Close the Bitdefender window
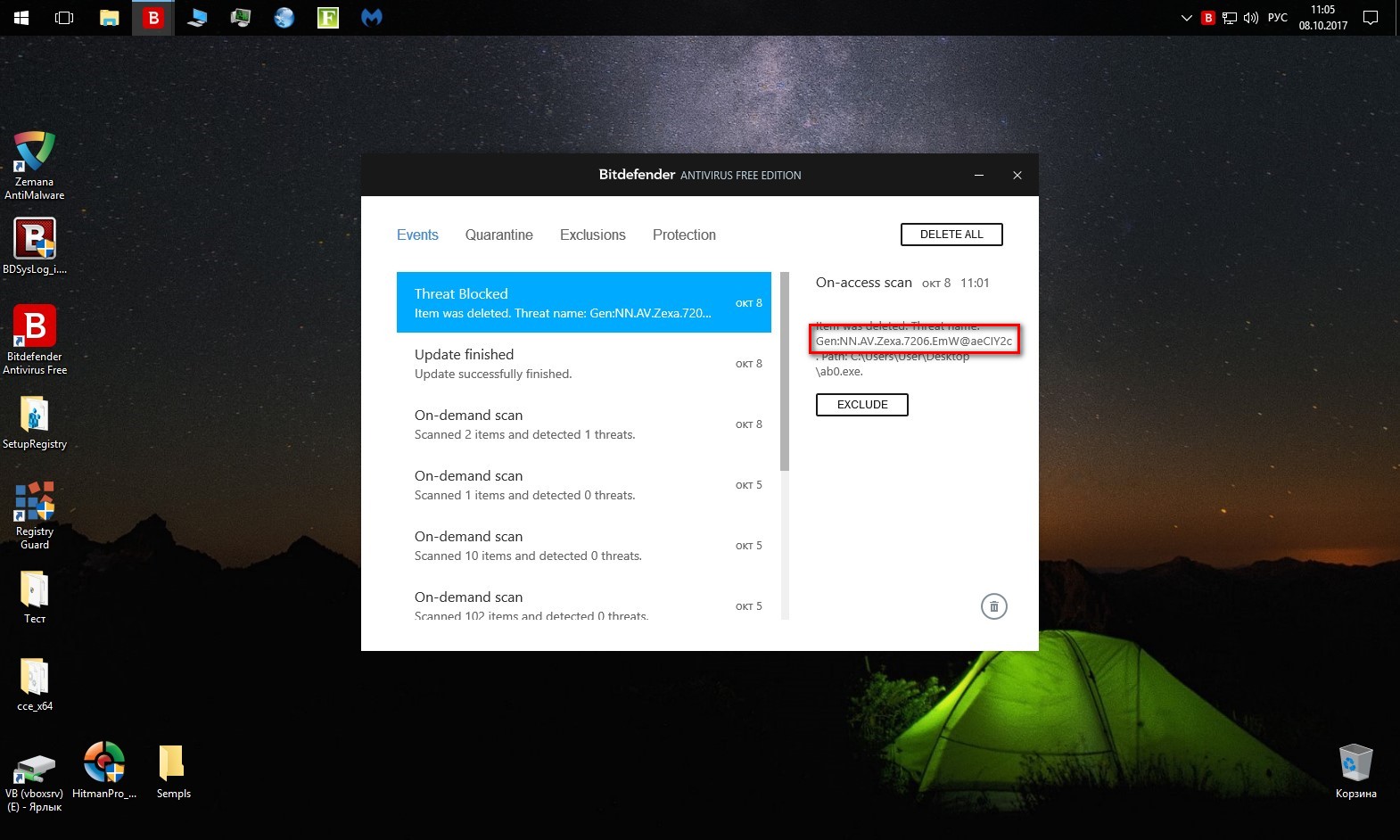Screen dimensions: 1400x840 [x=1017, y=175]
